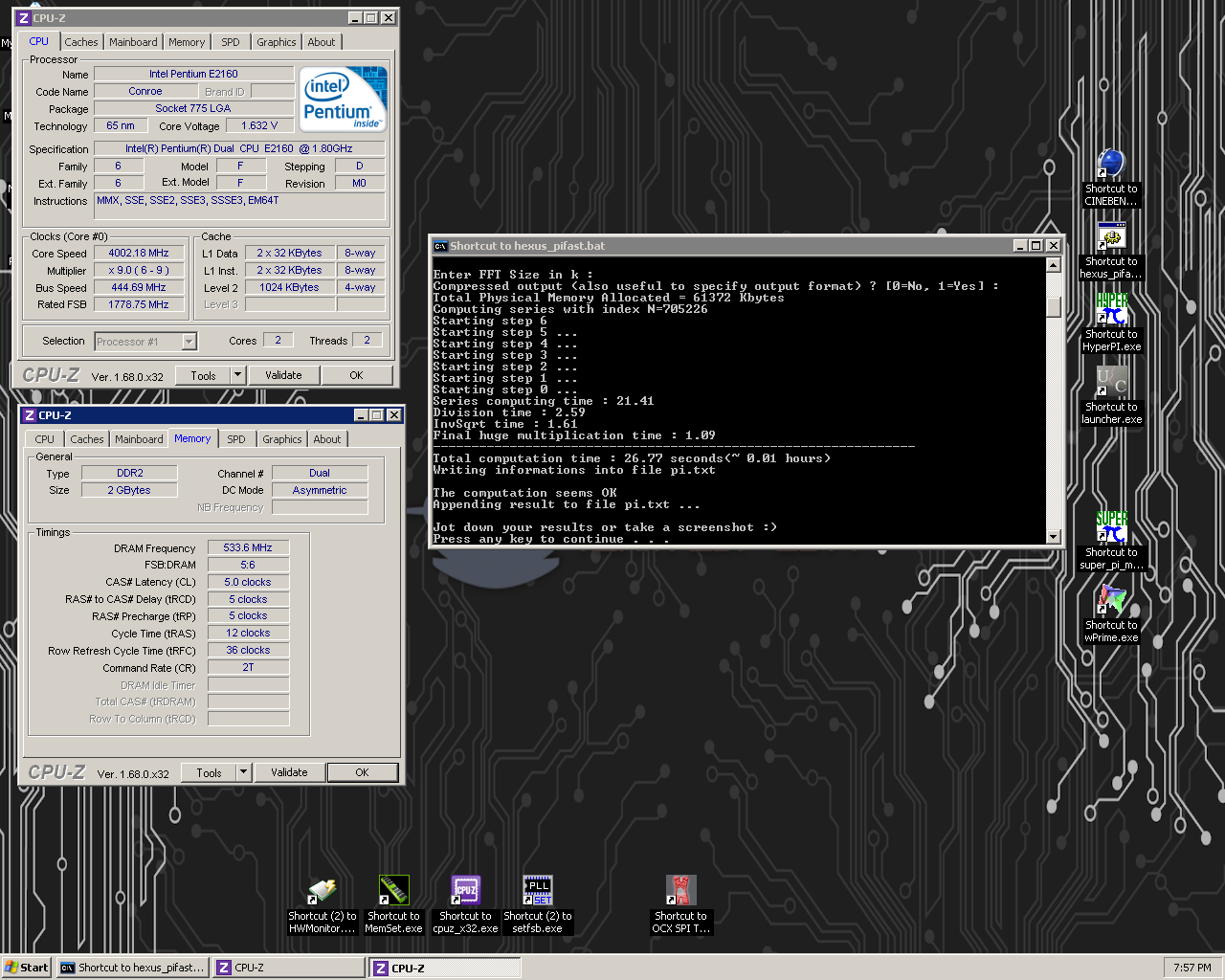Click the FSB:DRAM ratio value 5:6

pos(248,565)
